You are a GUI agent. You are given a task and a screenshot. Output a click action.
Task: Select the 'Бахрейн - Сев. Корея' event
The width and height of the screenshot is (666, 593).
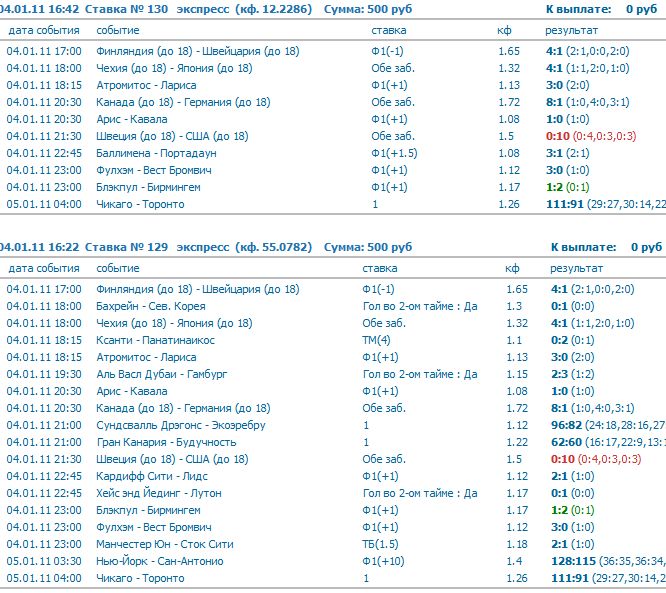click(x=151, y=306)
